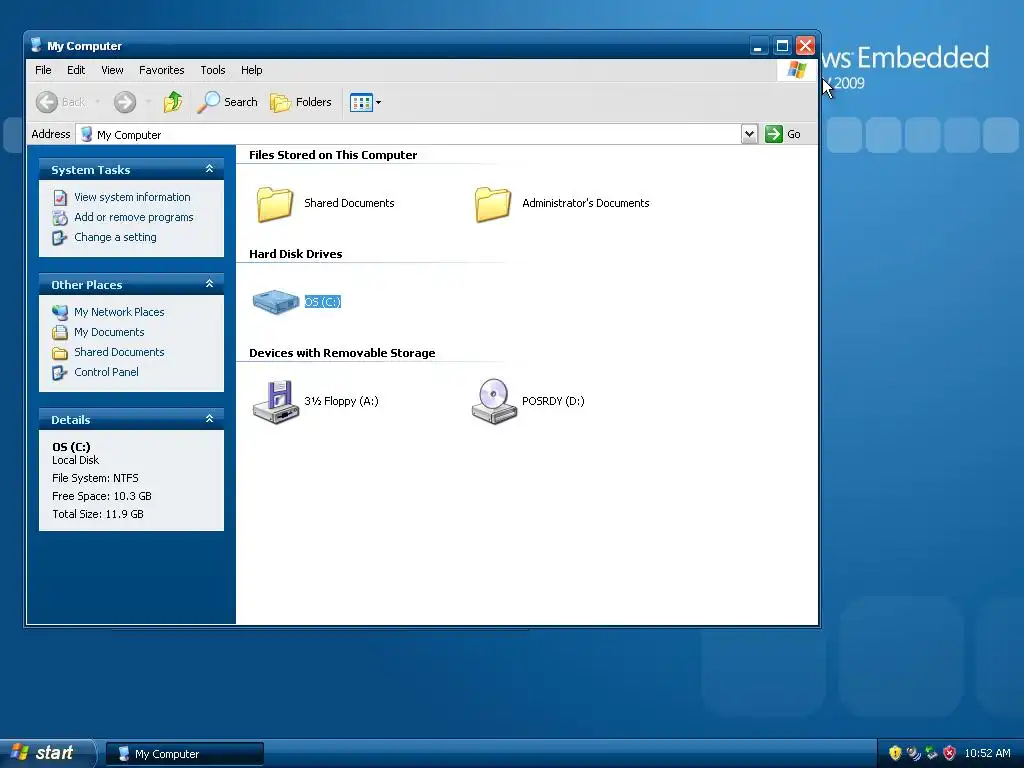Open the Back history dropdown arrow

[x=97, y=102]
